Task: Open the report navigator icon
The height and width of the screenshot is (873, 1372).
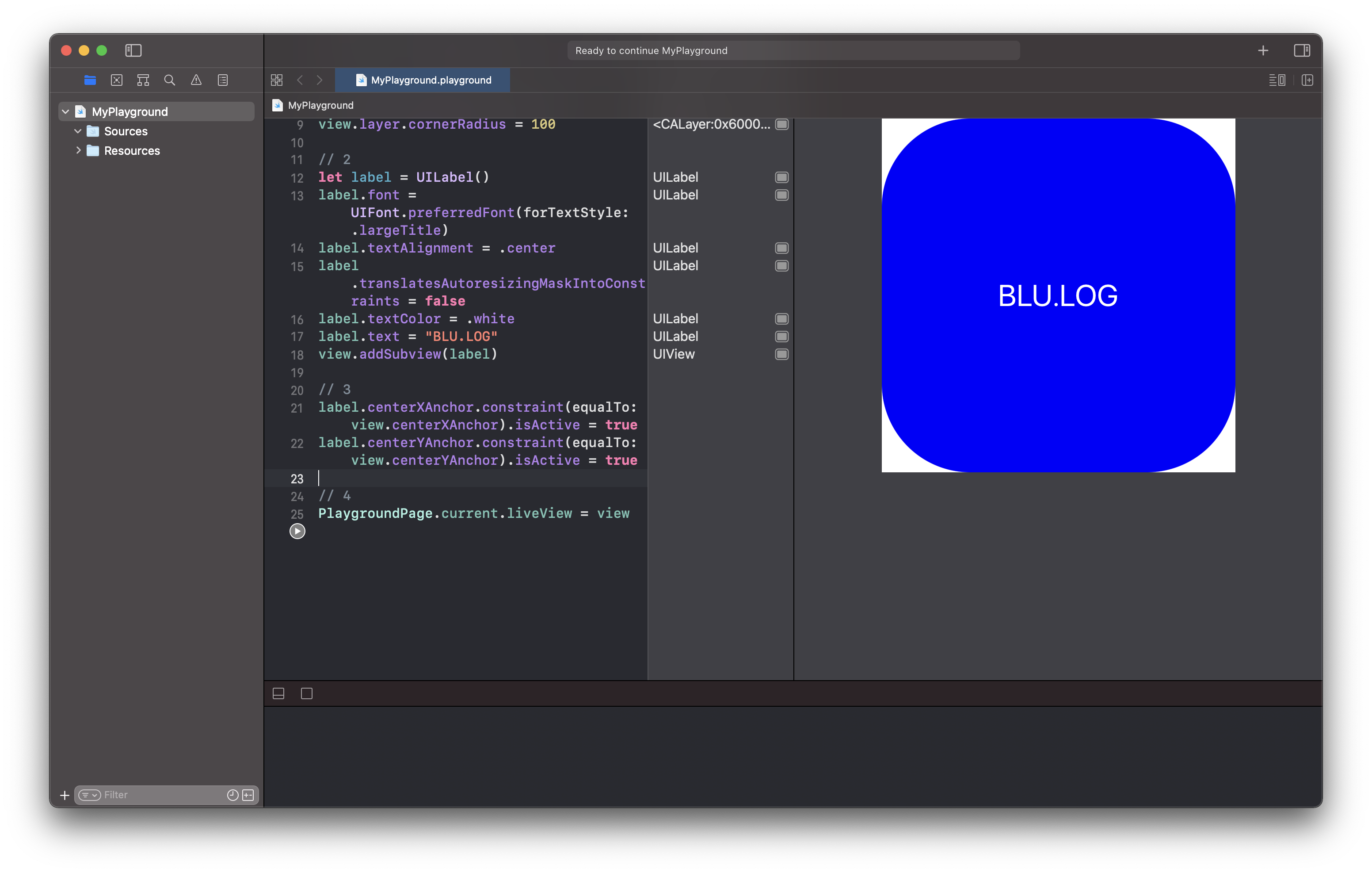Action: pyautogui.click(x=223, y=80)
